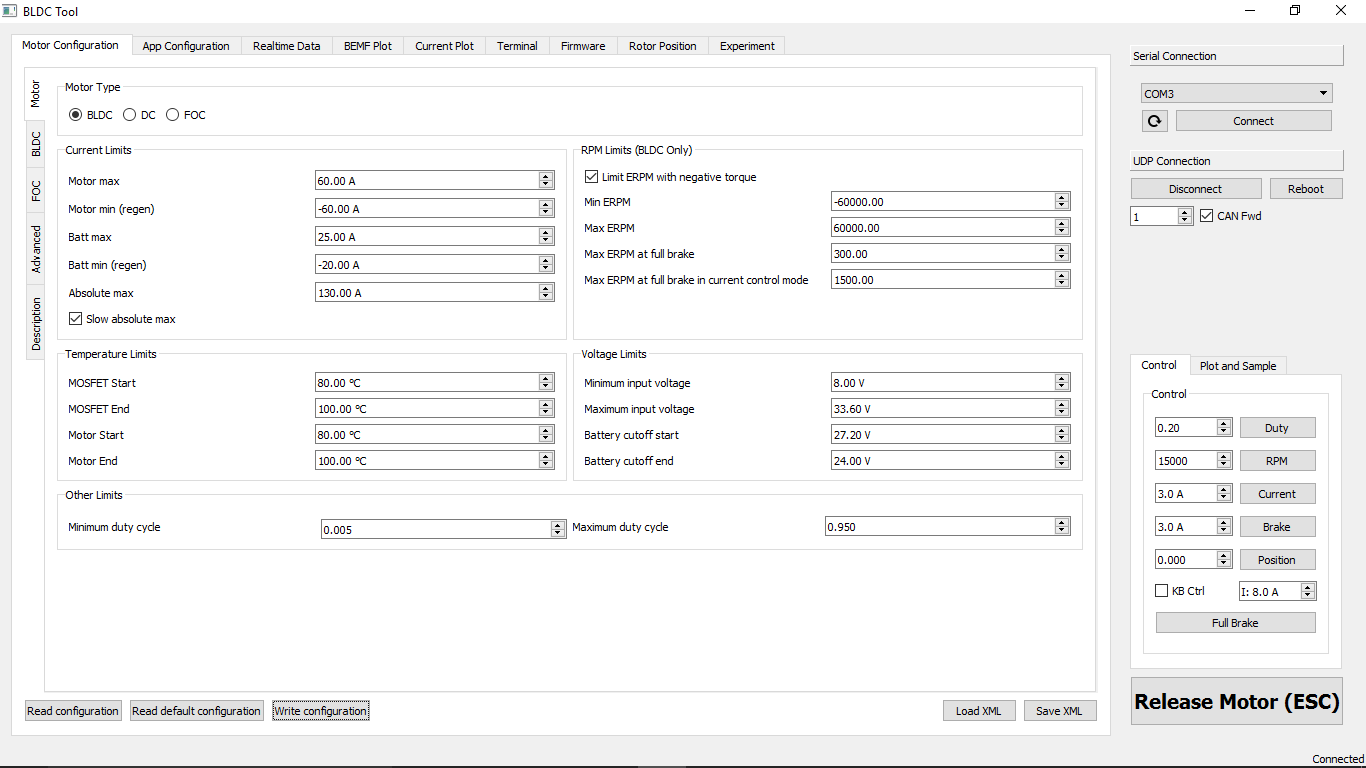Viewport: 1366px width, 768px height.
Task: Enable the KB Ctrl checkbox
Action: [x=1162, y=591]
